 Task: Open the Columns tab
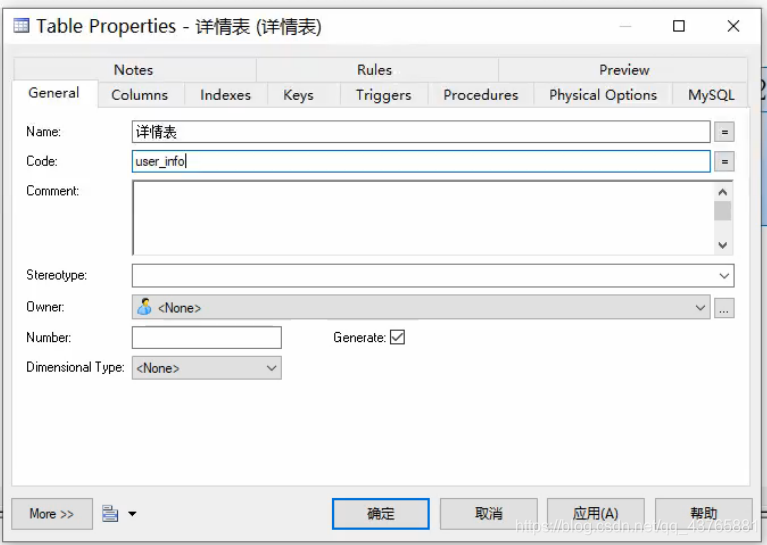click(x=139, y=95)
